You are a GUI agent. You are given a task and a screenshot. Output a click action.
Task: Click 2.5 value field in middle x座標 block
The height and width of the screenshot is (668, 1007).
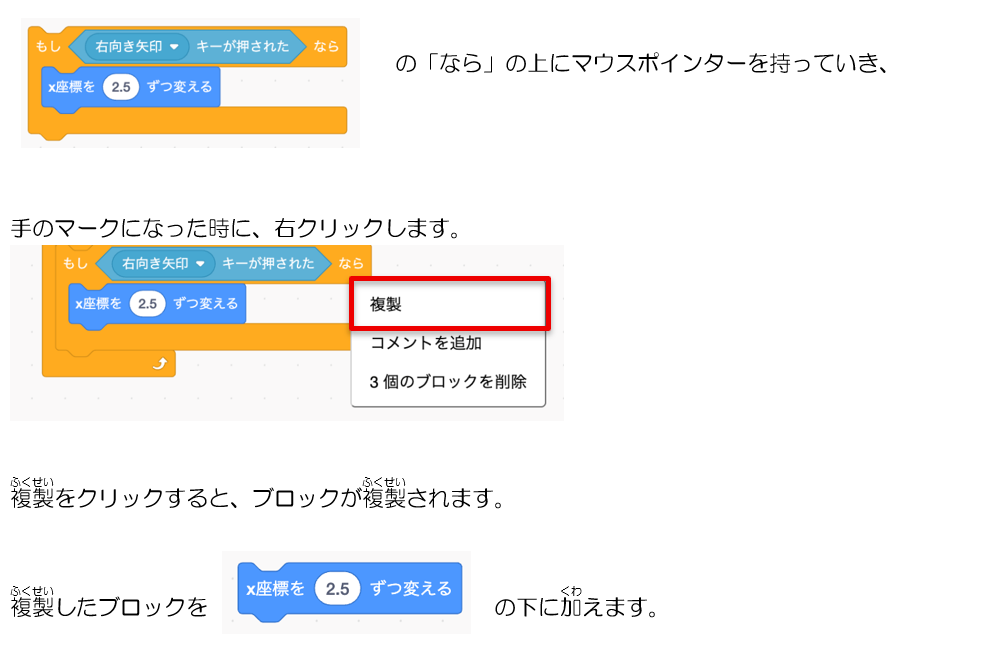tap(147, 303)
